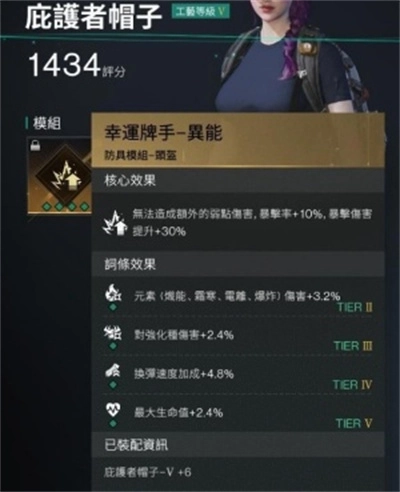Click the 核心效果 section header
The height and width of the screenshot is (492, 400).
[x=130, y=180]
